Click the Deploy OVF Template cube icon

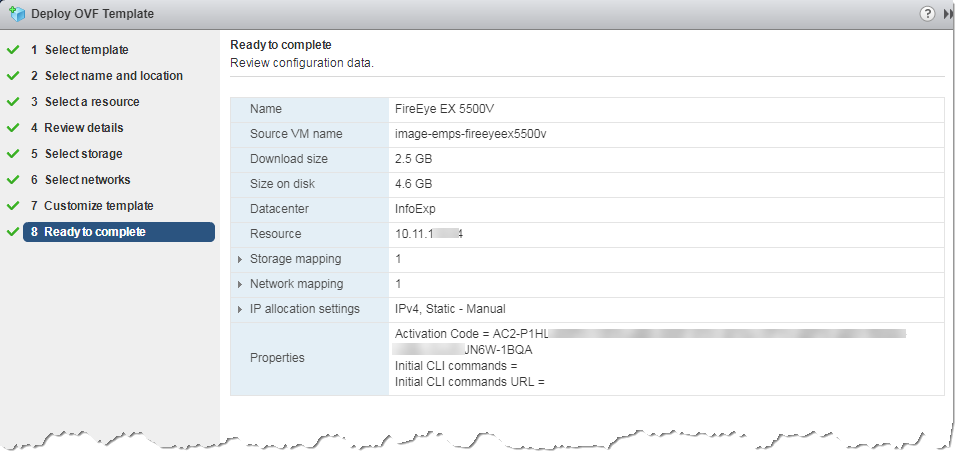pyautogui.click(x=17, y=13)
